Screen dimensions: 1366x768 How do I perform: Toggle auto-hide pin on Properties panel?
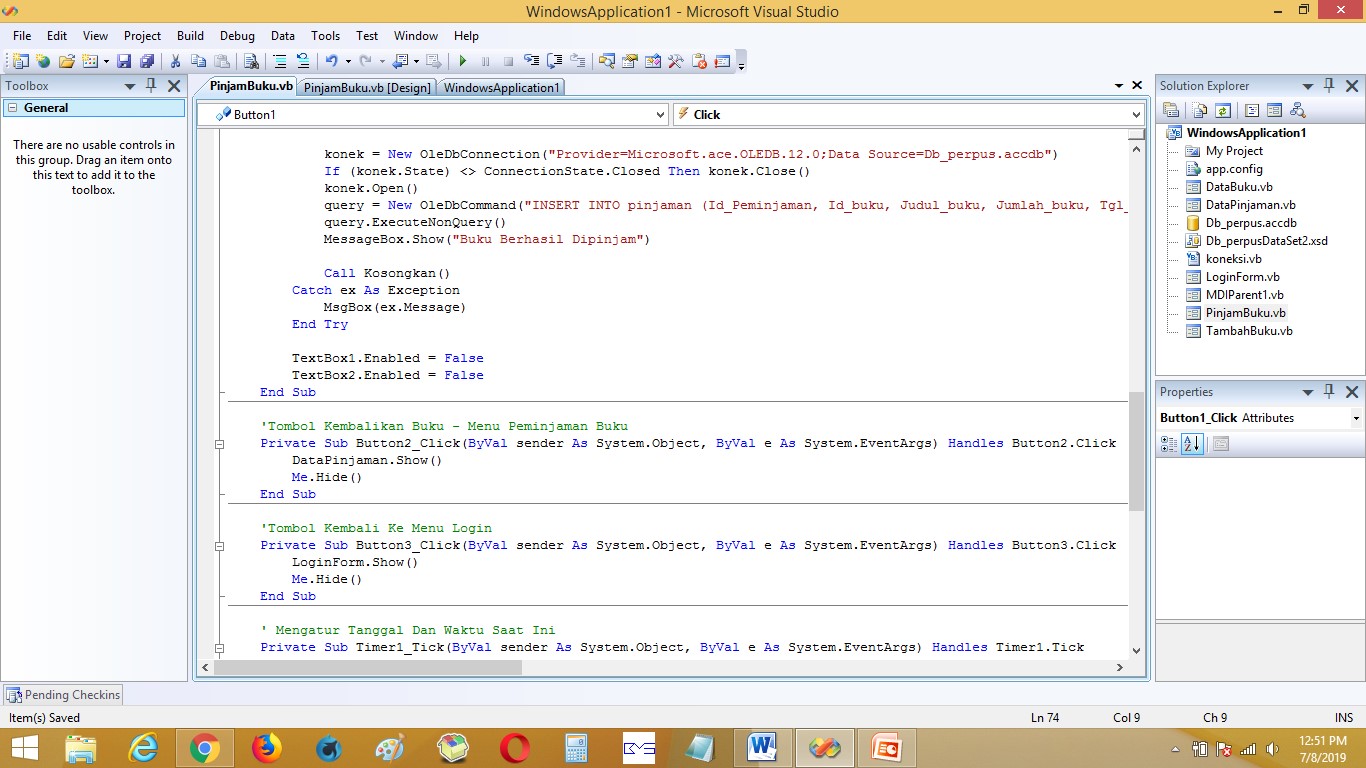point(1329,392)
